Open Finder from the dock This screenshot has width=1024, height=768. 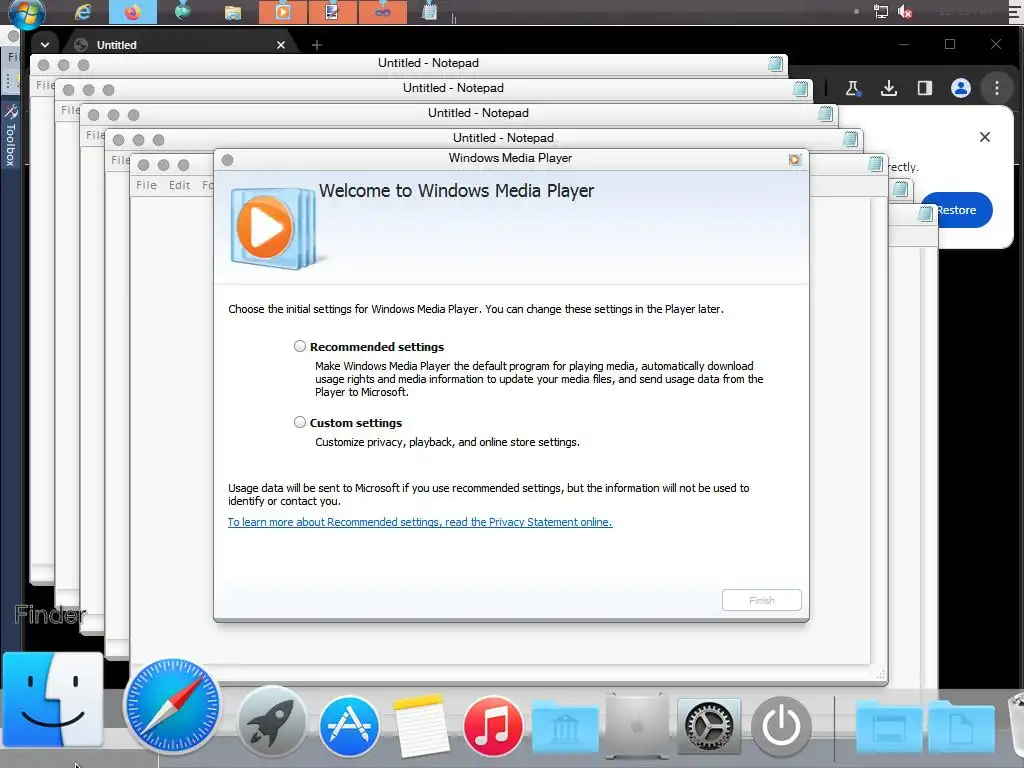pyautogui.click(x=52, y=699)
